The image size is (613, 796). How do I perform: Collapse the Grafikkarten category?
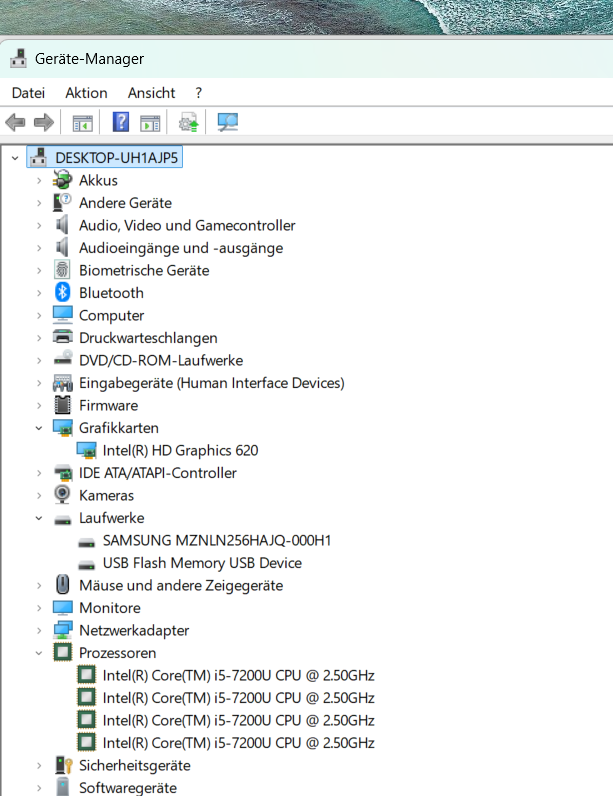click(x=39, y=428)
